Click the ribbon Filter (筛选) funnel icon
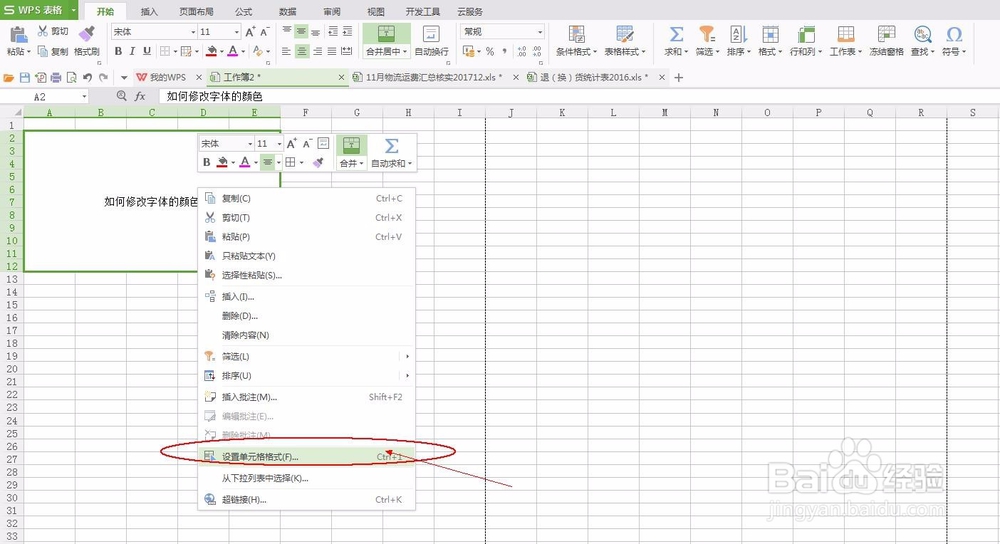1000x544 pixels. 707,34
